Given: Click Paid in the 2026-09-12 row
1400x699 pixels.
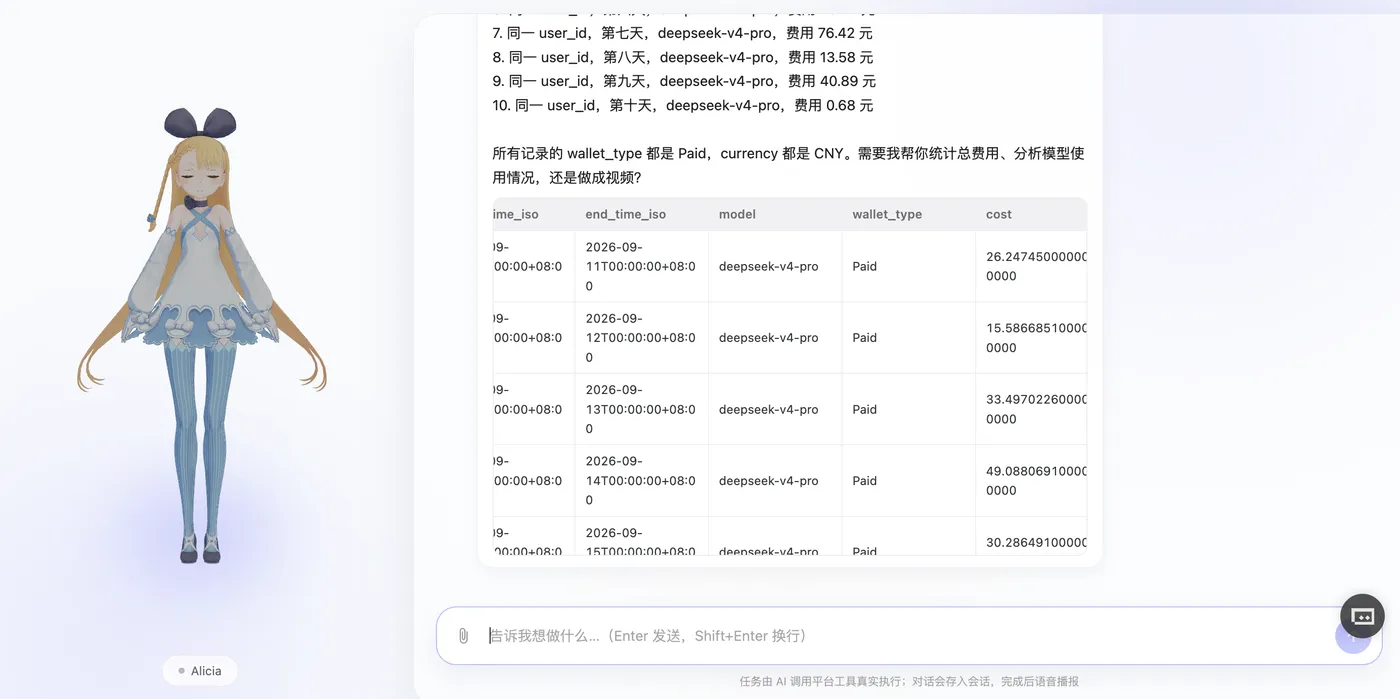Looking at the screenshot, I should [864, 338].
